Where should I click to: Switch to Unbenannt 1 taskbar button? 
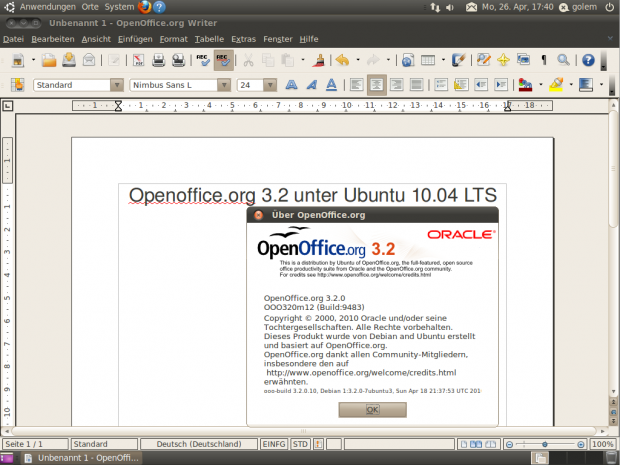(x=81, y=458)
